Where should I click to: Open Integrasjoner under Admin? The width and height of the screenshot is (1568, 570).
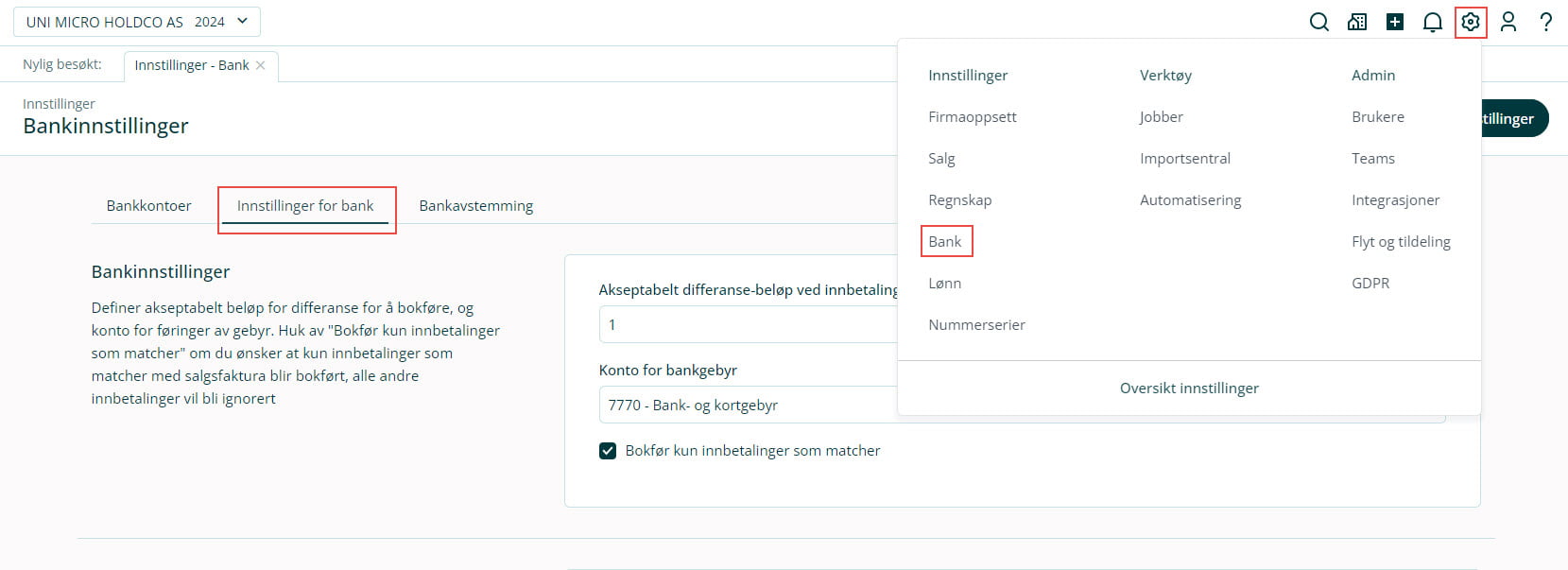point(1395,200)
